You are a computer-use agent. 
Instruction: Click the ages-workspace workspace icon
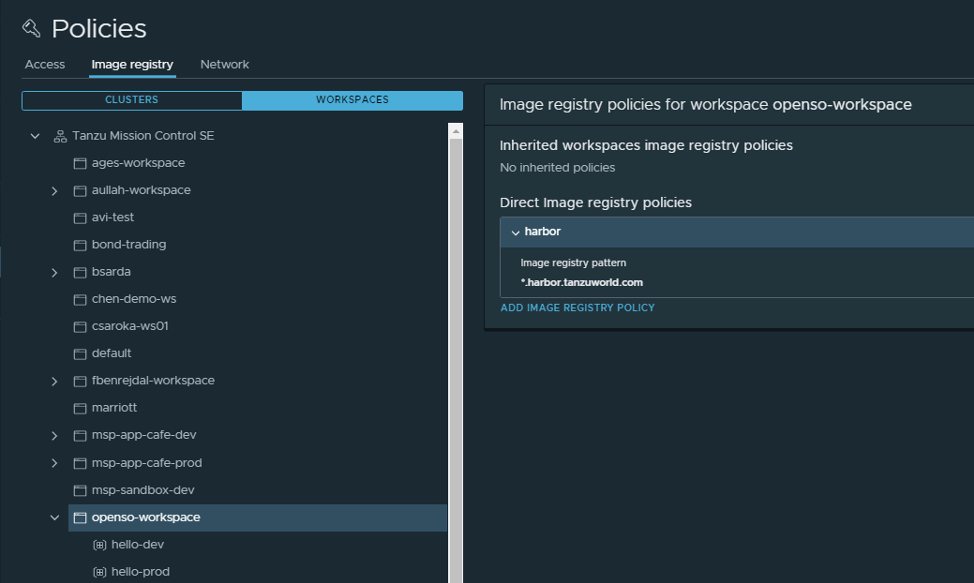click(x=80, y=163)
